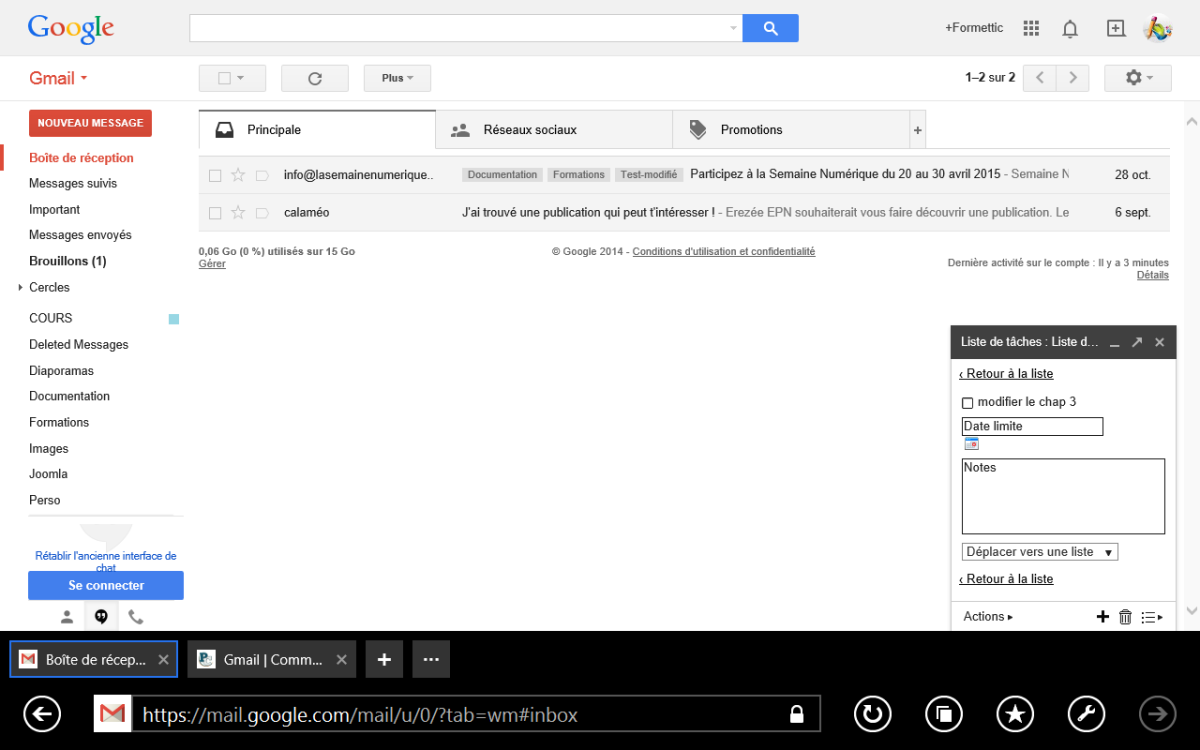The width and height of the screenshot is (1200, 750).
Task: Open the Google apps grid
Action: coord(1032,28)
